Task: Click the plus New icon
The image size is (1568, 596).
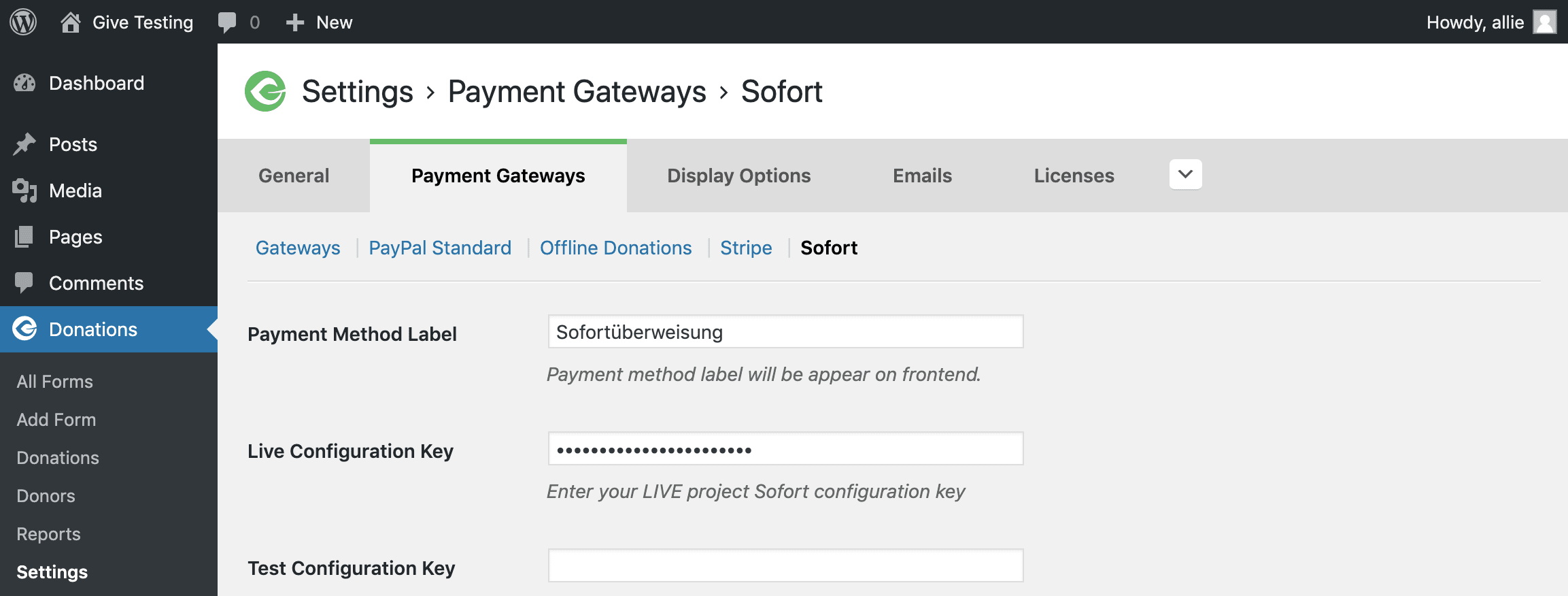Action: (x=294, y=22)
